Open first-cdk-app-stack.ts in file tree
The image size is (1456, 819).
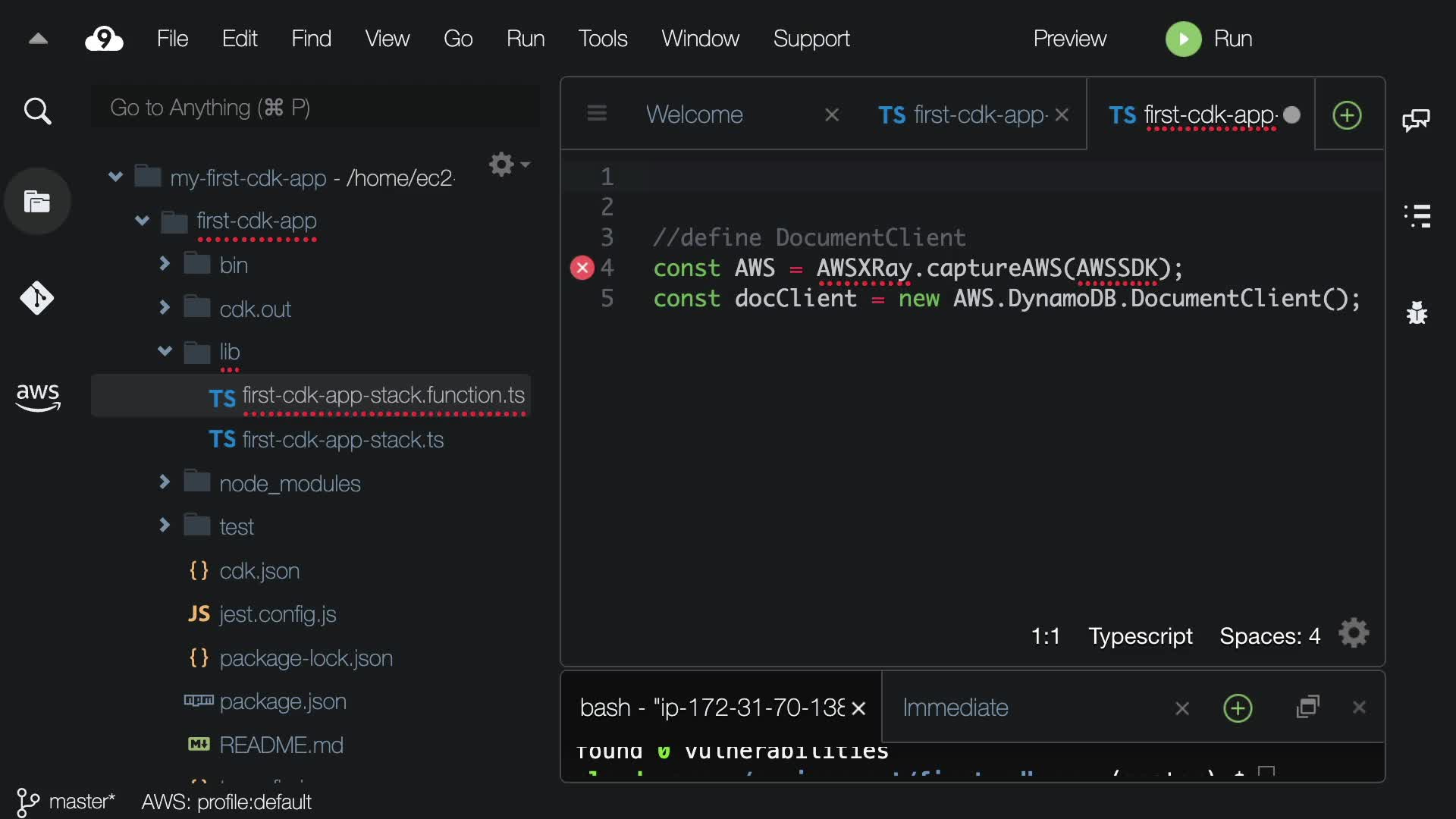click(x=342, y=440)
